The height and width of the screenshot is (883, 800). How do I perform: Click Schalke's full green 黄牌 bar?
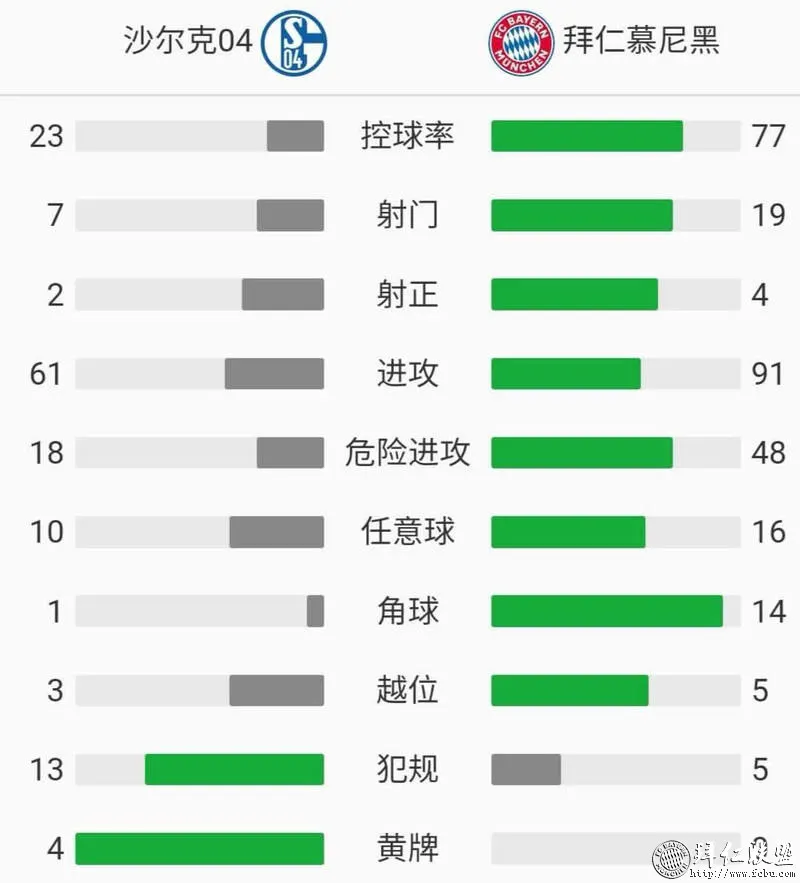point(199,849)
